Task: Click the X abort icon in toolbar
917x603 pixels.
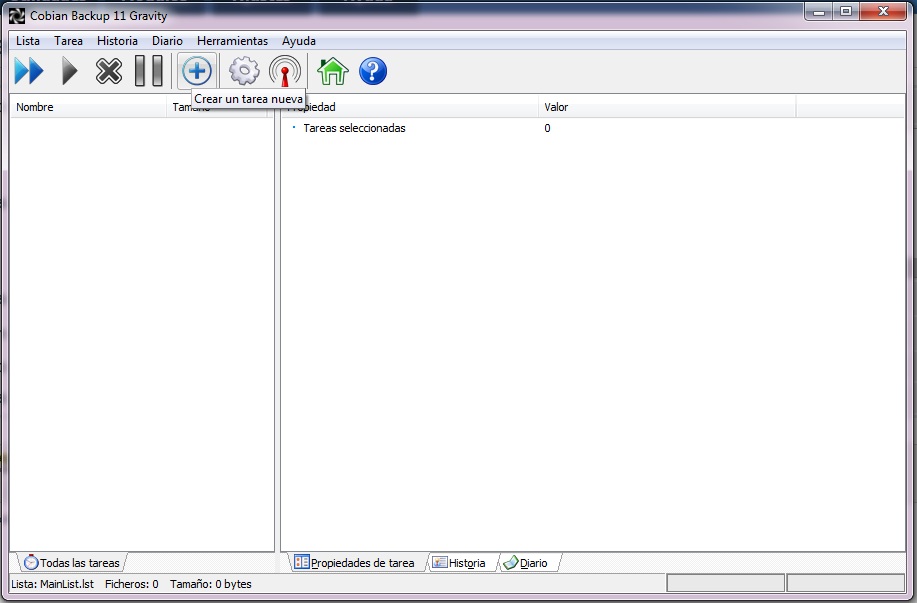Action: (x=109, y=71)
